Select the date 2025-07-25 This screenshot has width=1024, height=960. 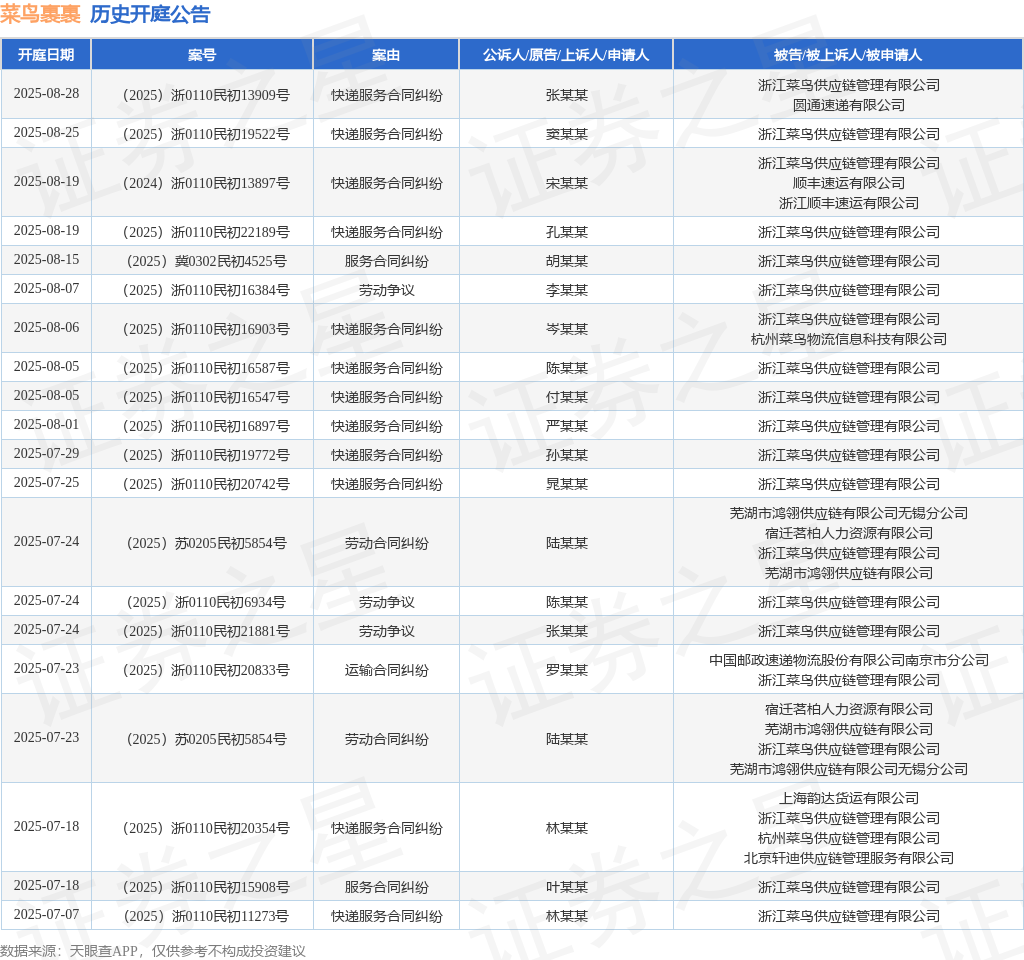click(46, 482)
